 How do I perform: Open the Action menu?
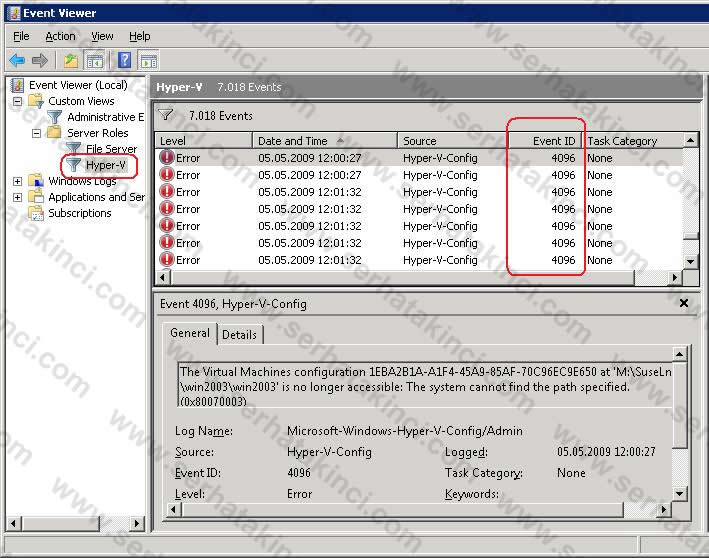(x=60, y=36)
